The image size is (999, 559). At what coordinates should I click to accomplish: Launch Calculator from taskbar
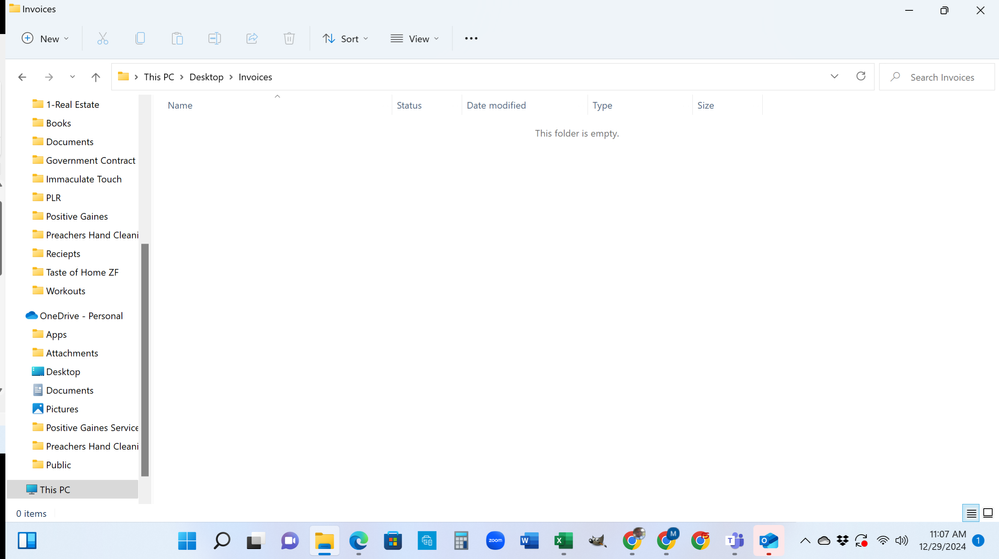click(x=461, y=541)
